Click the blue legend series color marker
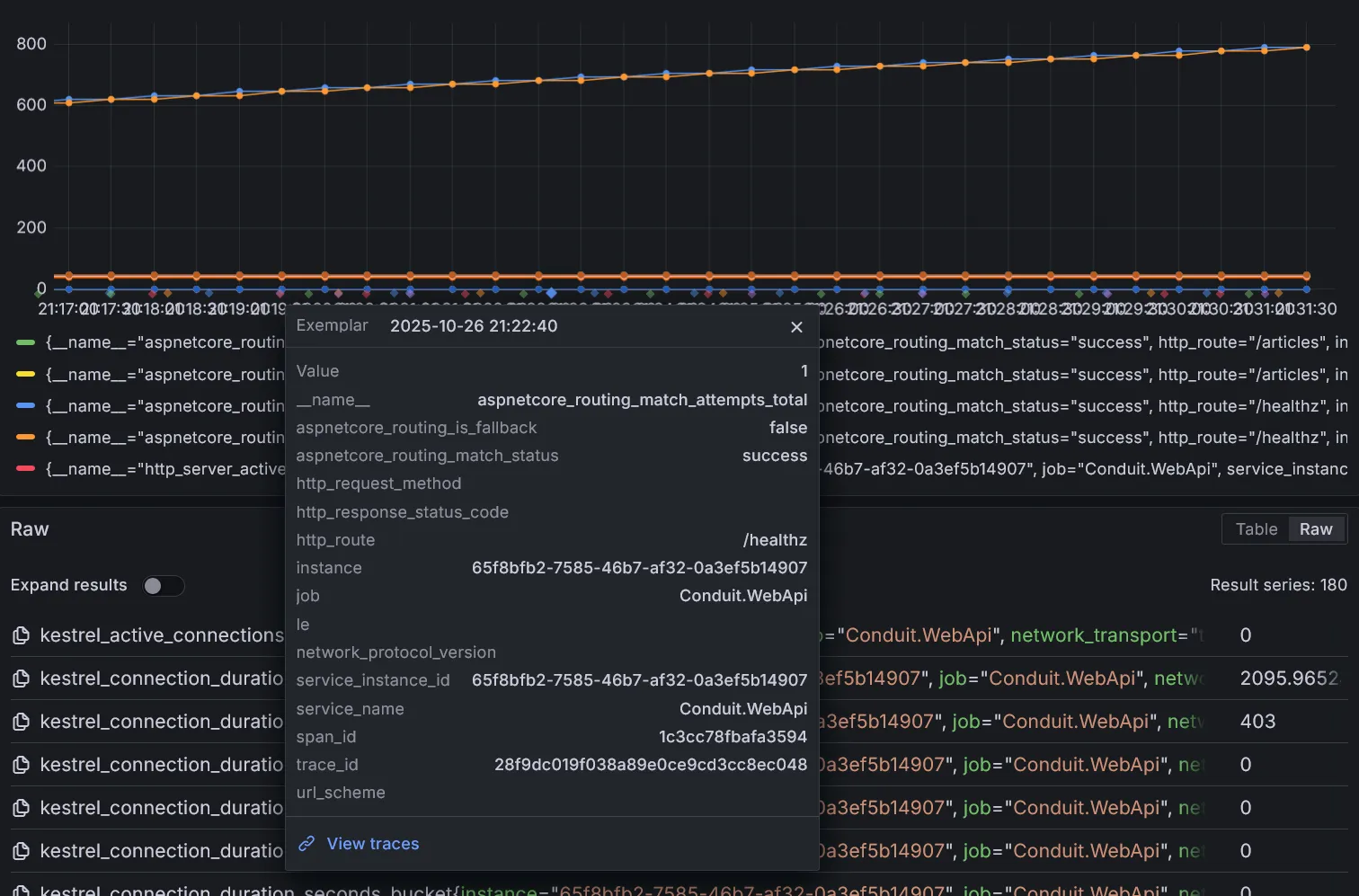The height and width of the screenshot is (896, 1359). point(26,406)
